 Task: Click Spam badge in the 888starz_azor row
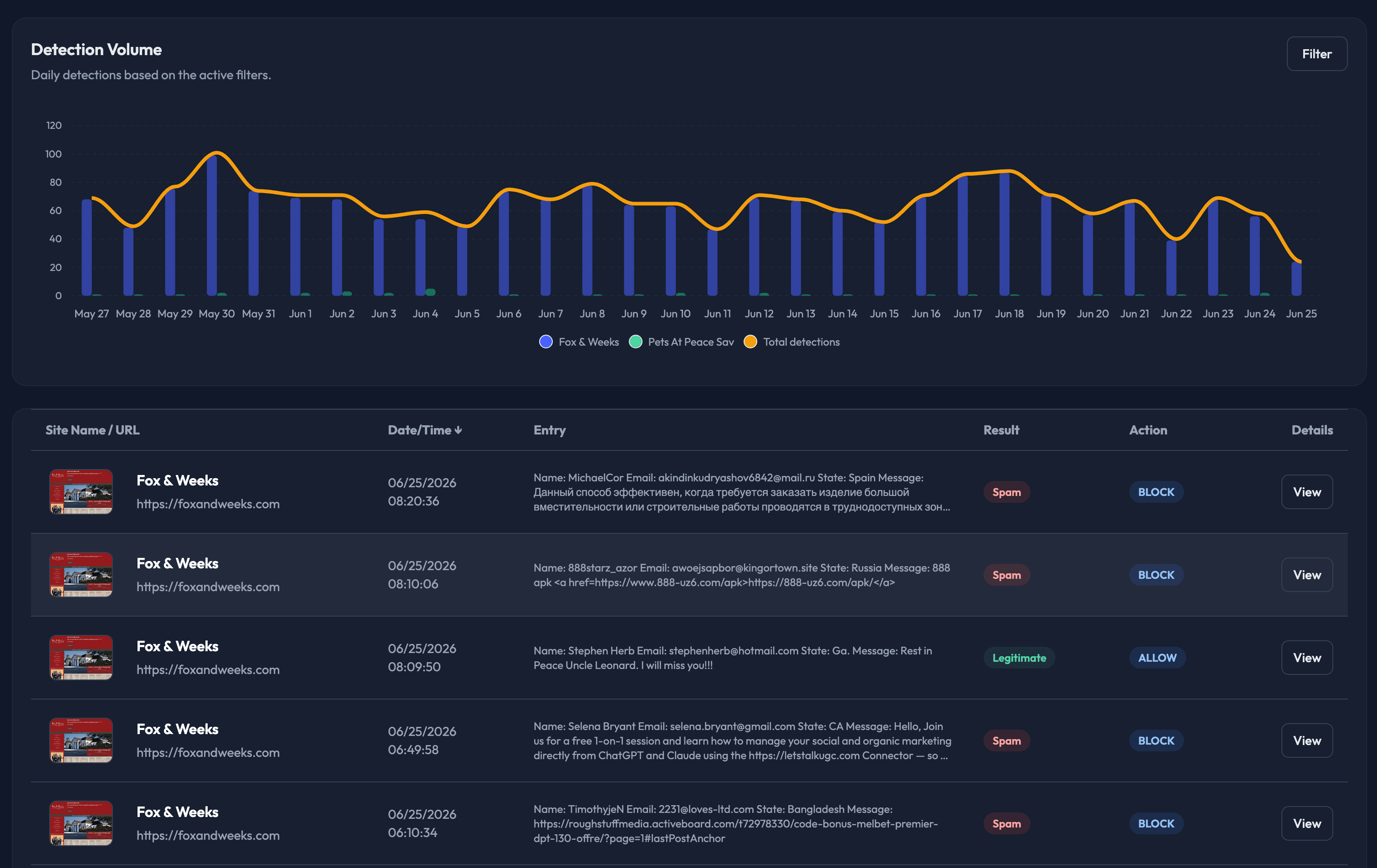[x=1006, y=575]
